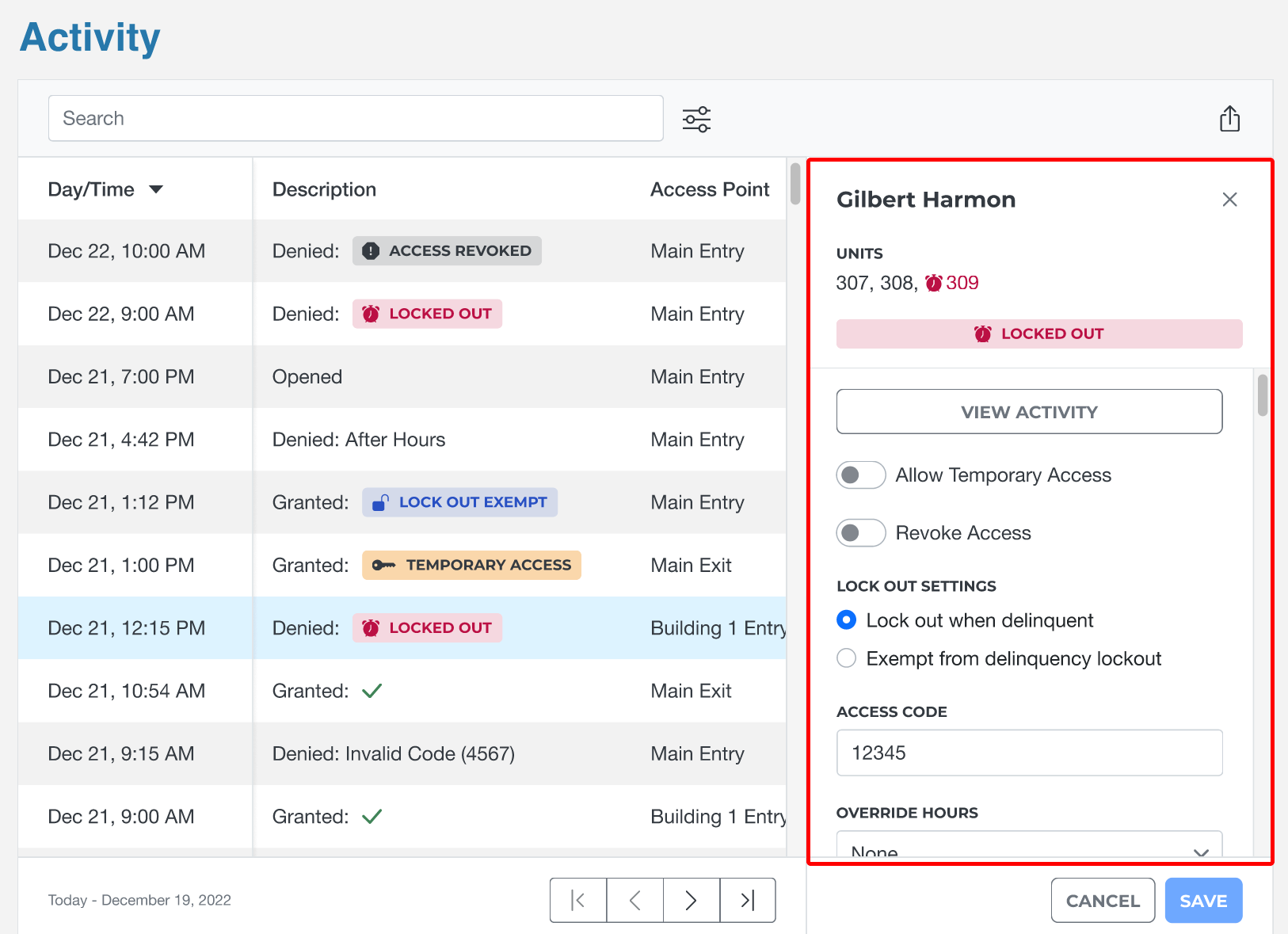Select the Denied: After Hours entry

pyautogui.click(x=359, y=440)
